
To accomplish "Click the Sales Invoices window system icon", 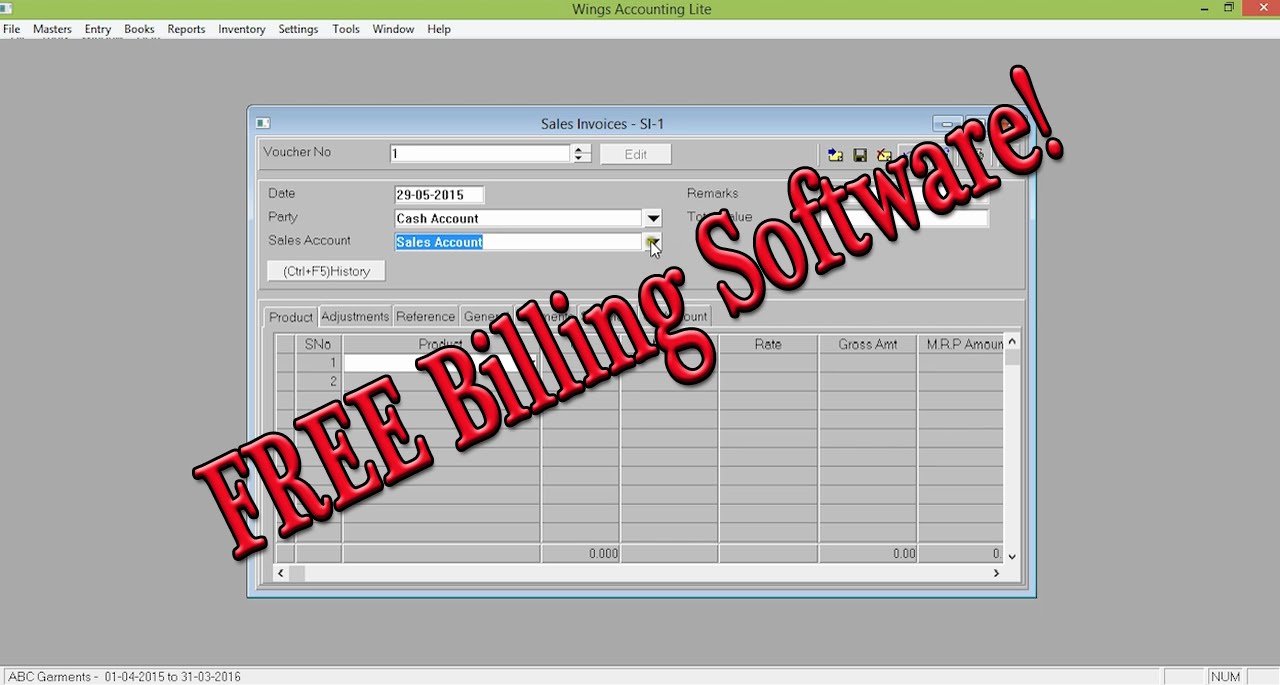I will tap(263, 123).
